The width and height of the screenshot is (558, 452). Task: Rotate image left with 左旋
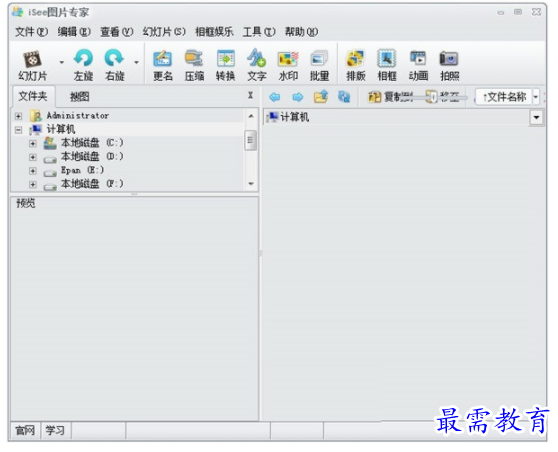click(x=83, y=65)
